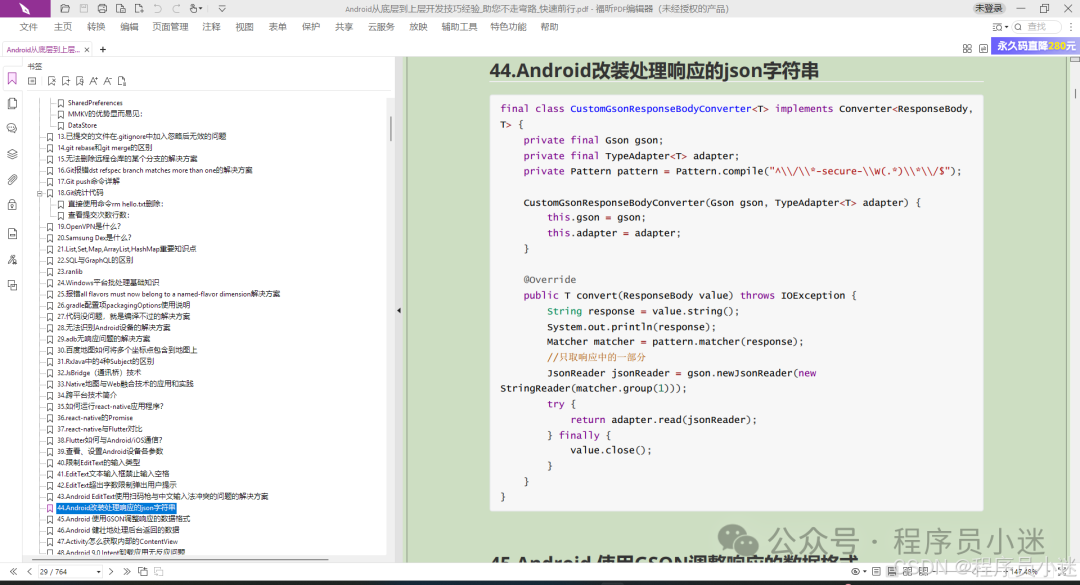Open the 注释 ribbon tab
This screenshot has width=1080, height=585.
[x=211, y=27]
